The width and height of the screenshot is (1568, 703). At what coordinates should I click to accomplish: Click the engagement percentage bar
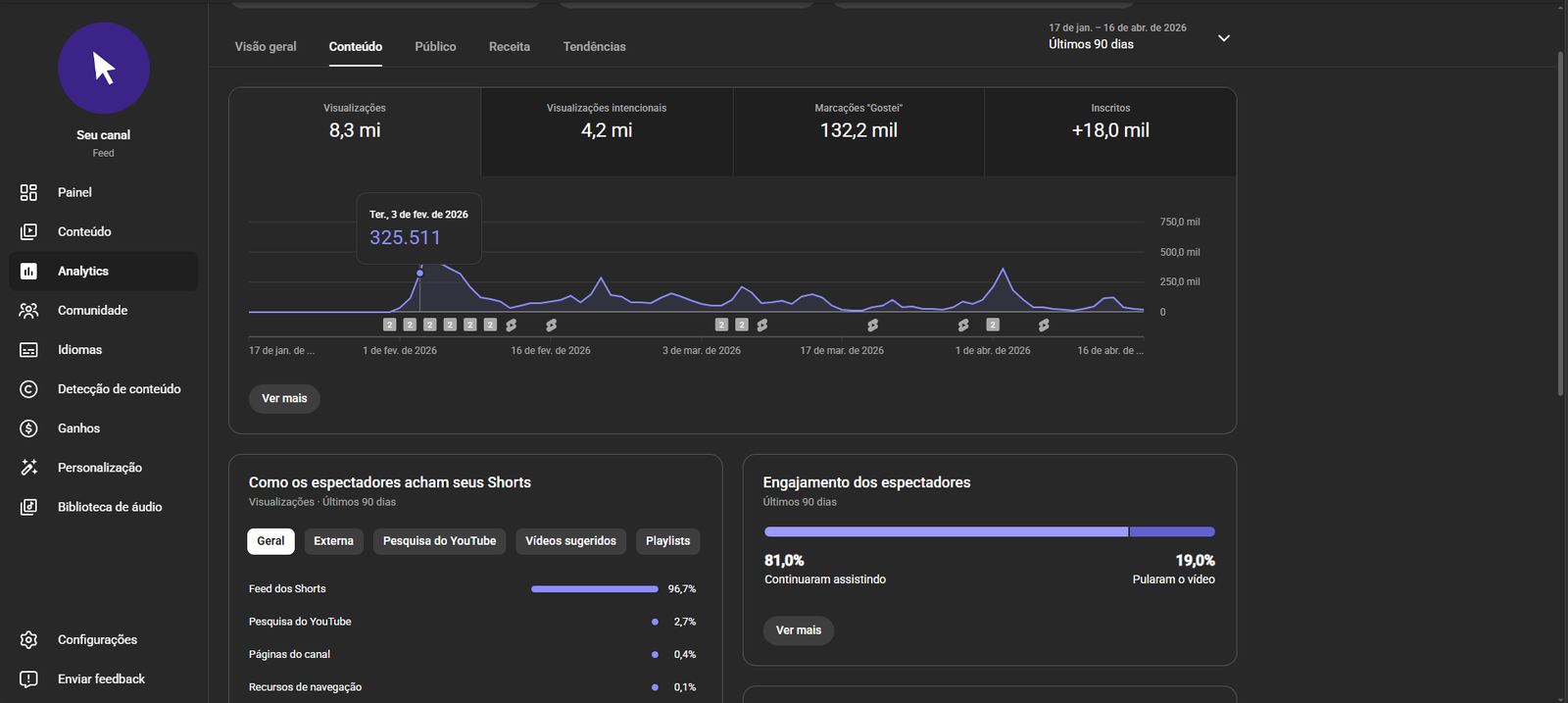pos(989,531)
